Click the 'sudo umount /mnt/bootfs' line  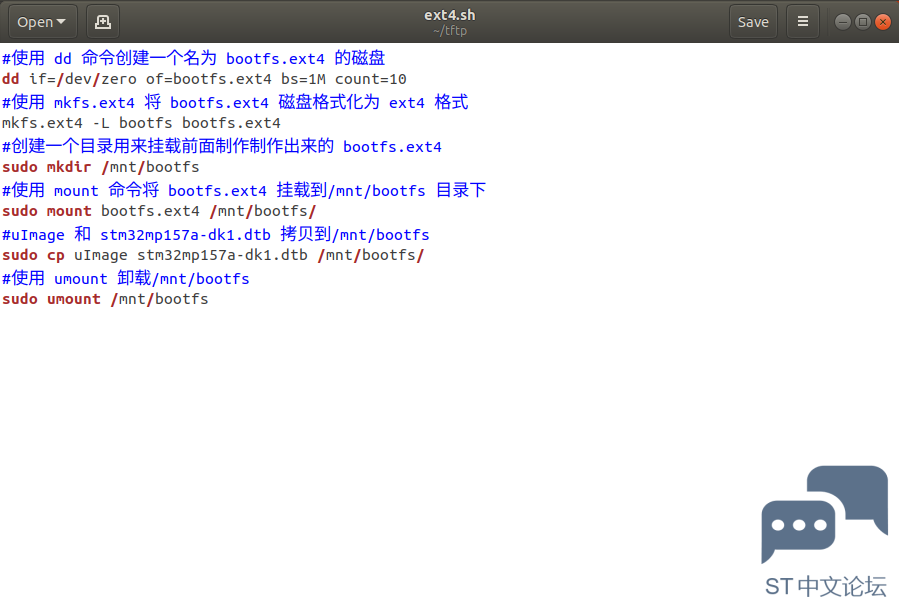pos(105,299)
